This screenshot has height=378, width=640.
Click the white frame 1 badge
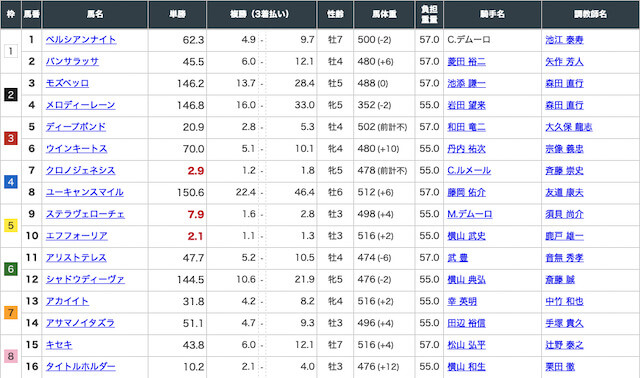(x=11, y=51)
